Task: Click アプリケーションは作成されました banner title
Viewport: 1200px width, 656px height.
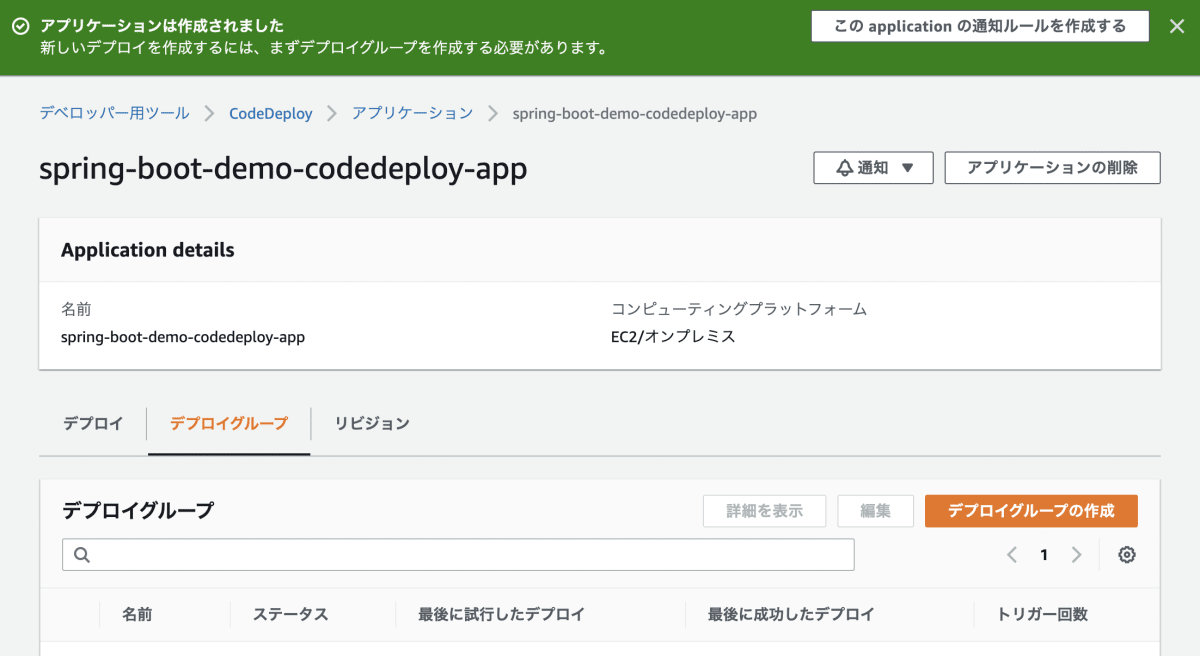Action: (161, 26)
